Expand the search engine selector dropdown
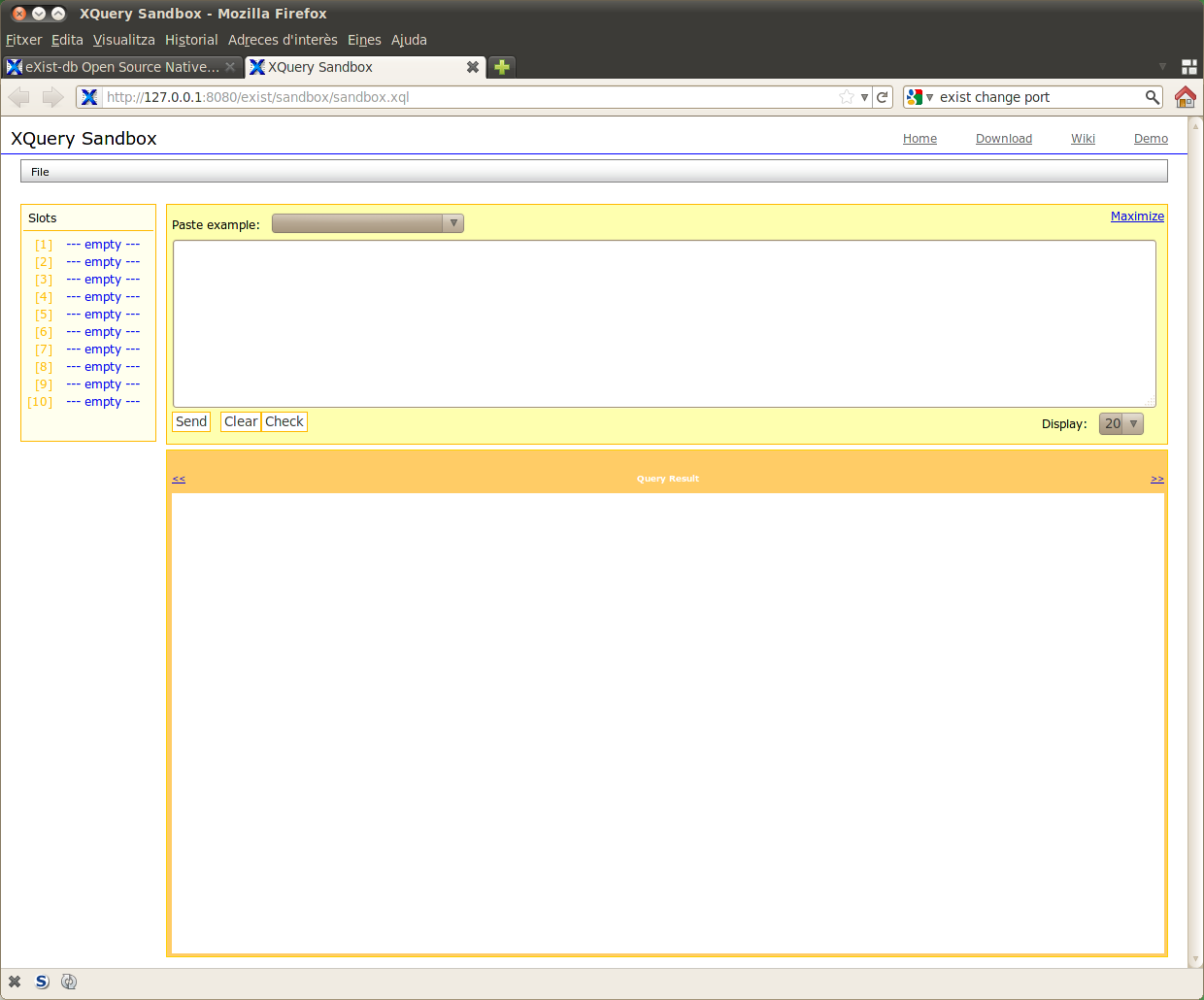 (919, 97)
